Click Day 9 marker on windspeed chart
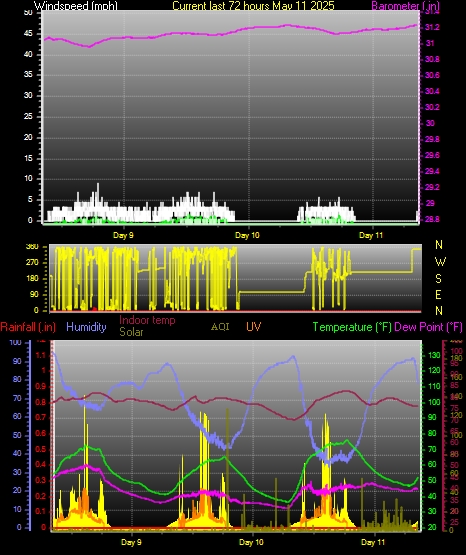 click(x=123, y=235)
